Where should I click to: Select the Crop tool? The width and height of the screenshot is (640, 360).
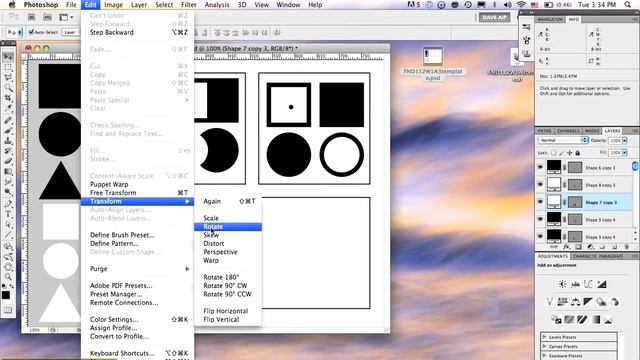point(8,98)
